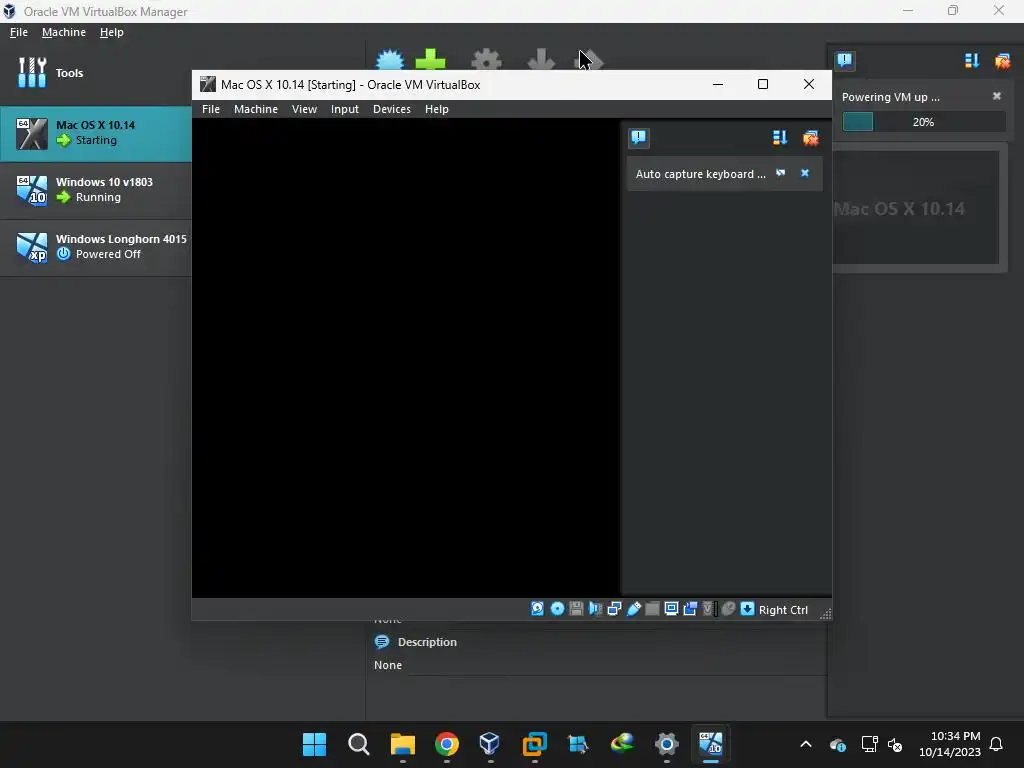Open the Input menu in the VM window
This screenshot has height=768, width=1024.
pyautogui.click(x=345, y=109)
